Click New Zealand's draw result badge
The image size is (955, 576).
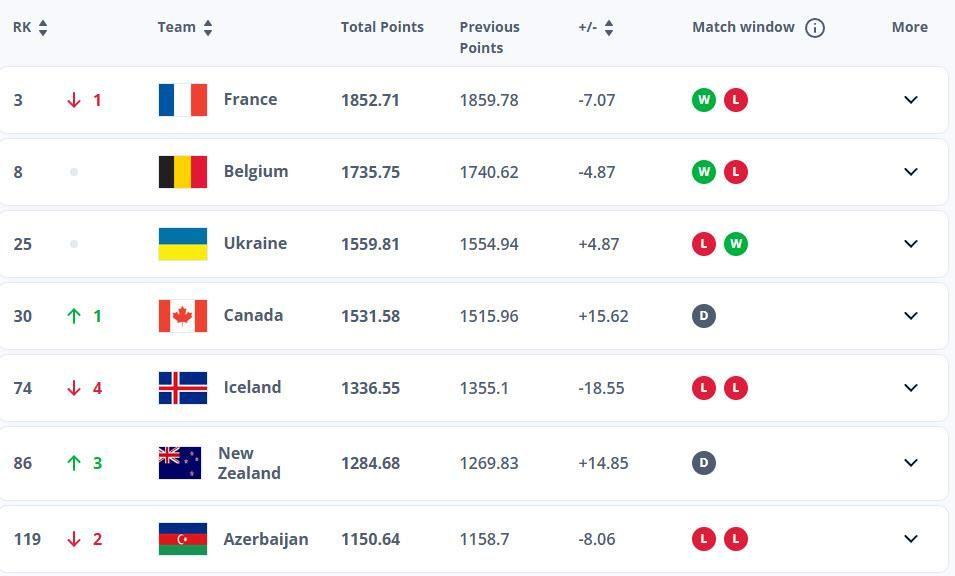point(703,463)
